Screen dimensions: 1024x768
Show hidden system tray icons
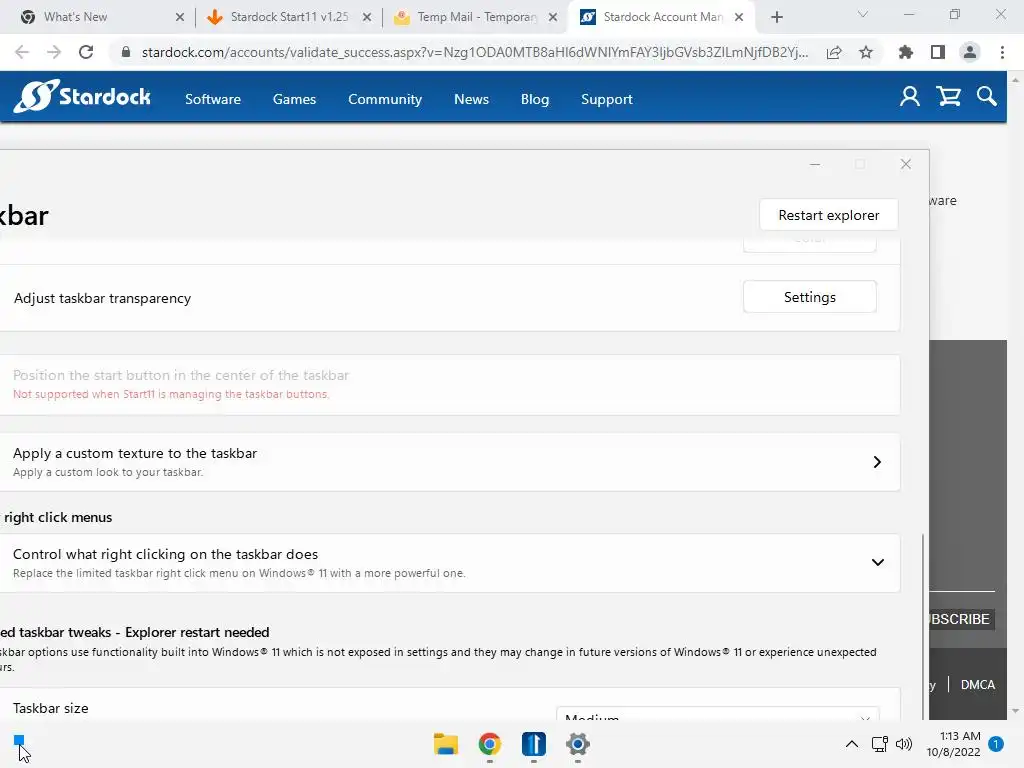[x=852, y=744]
